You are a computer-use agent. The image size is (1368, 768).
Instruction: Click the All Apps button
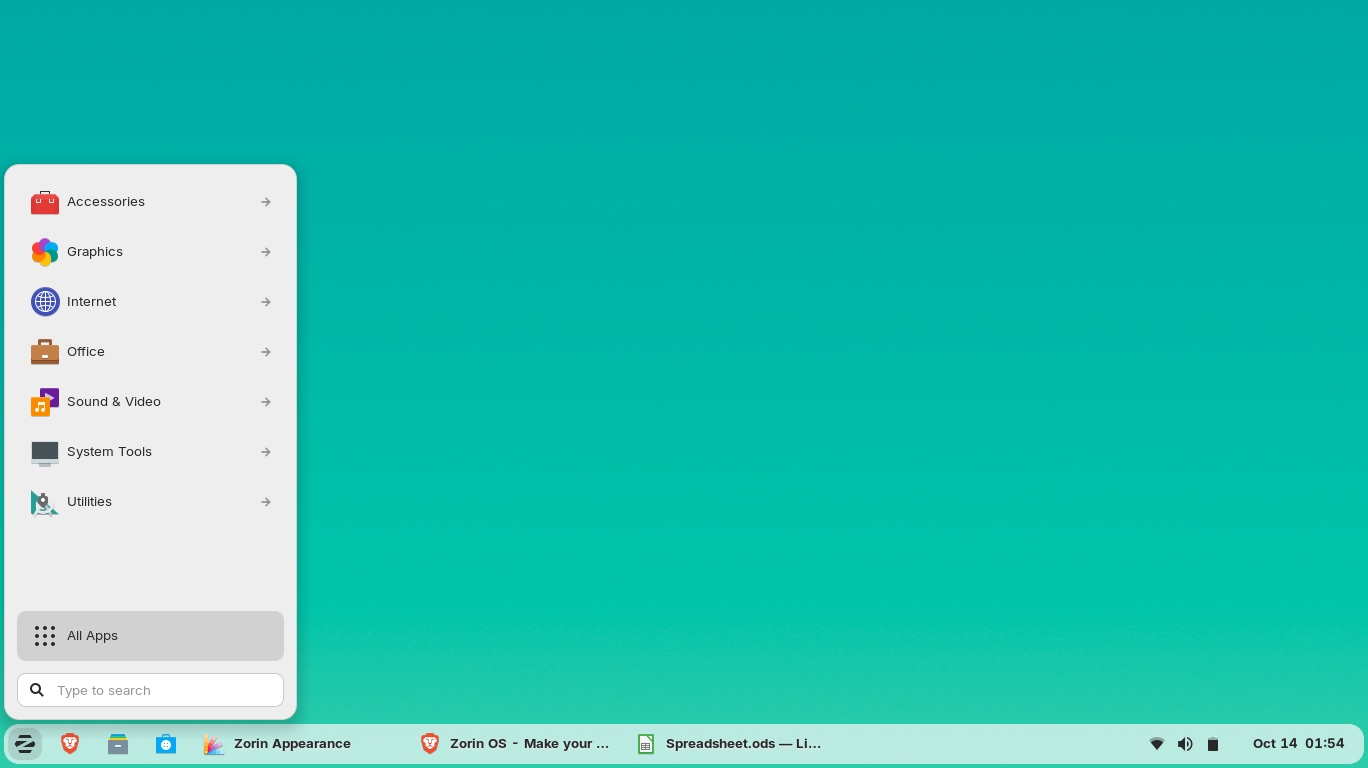150,636
